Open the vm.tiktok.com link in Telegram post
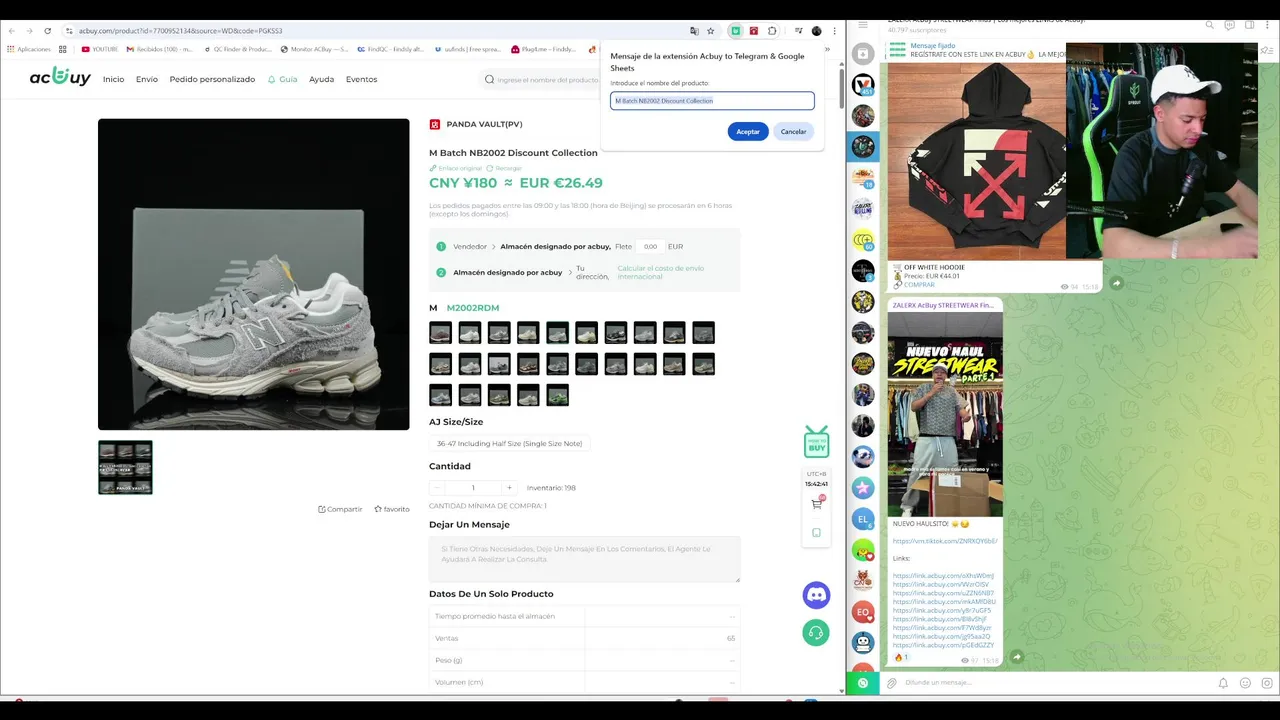 [944, 541]
